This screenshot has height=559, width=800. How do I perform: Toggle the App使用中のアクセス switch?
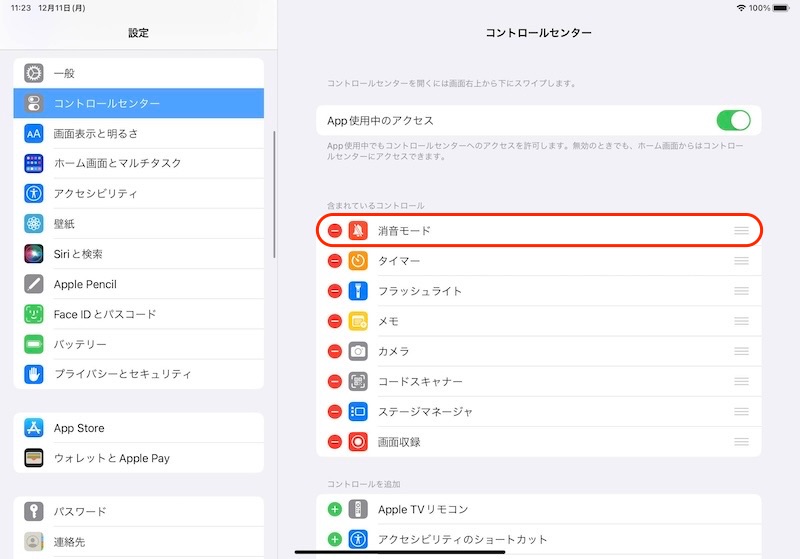click(x=733, y=121)
